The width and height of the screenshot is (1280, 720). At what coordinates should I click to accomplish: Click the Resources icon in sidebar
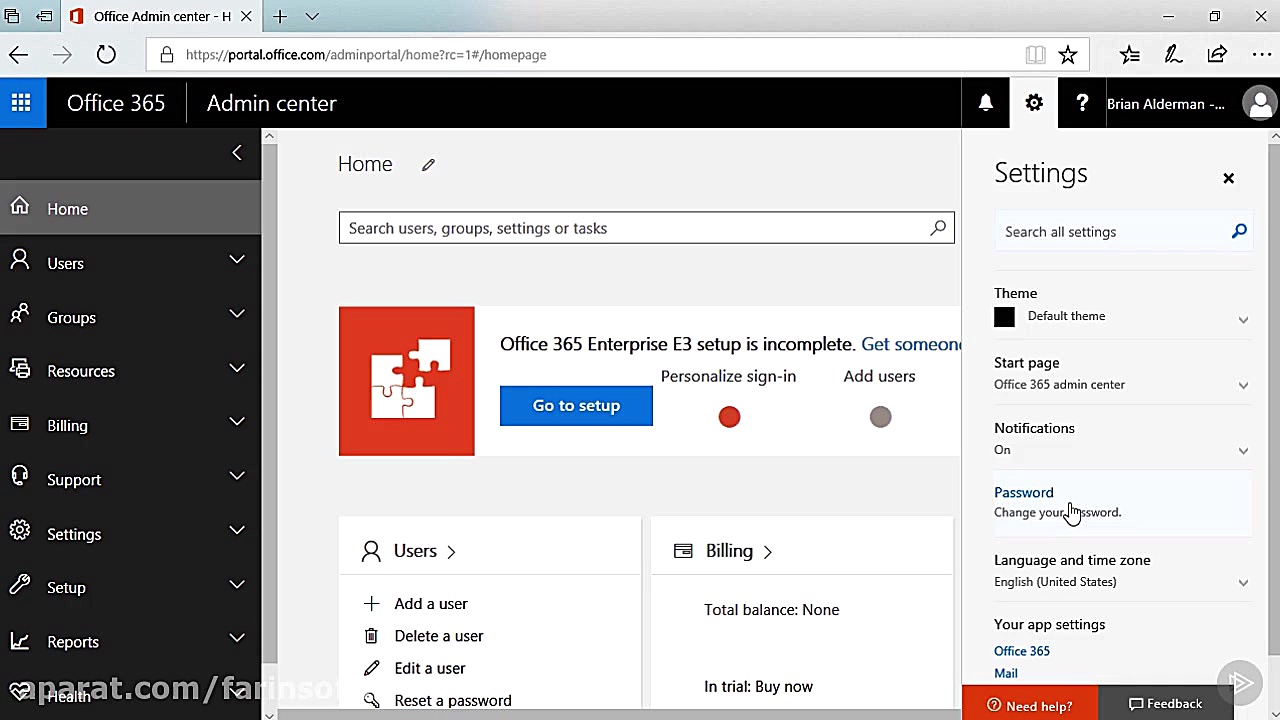19,370
